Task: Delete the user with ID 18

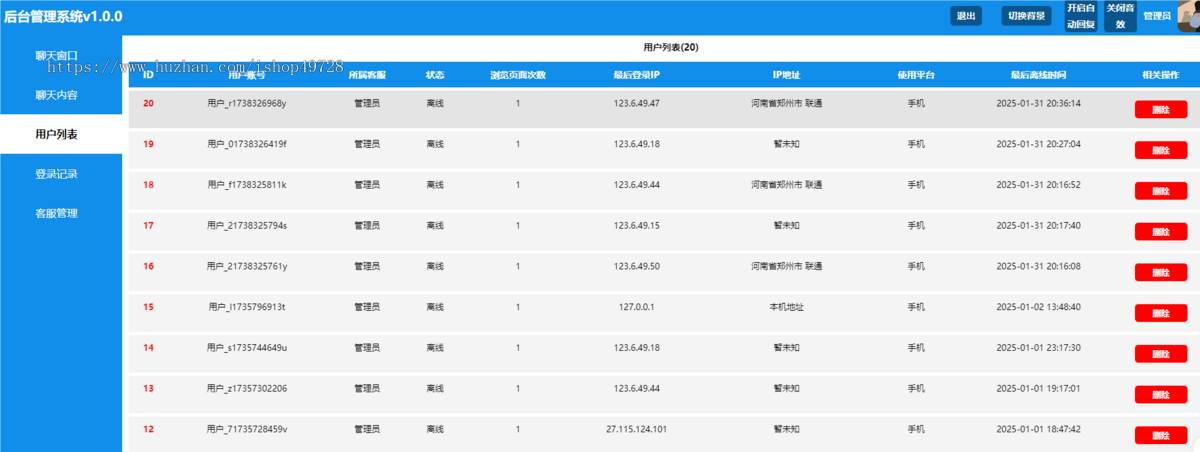Action: coord(1160,190)
